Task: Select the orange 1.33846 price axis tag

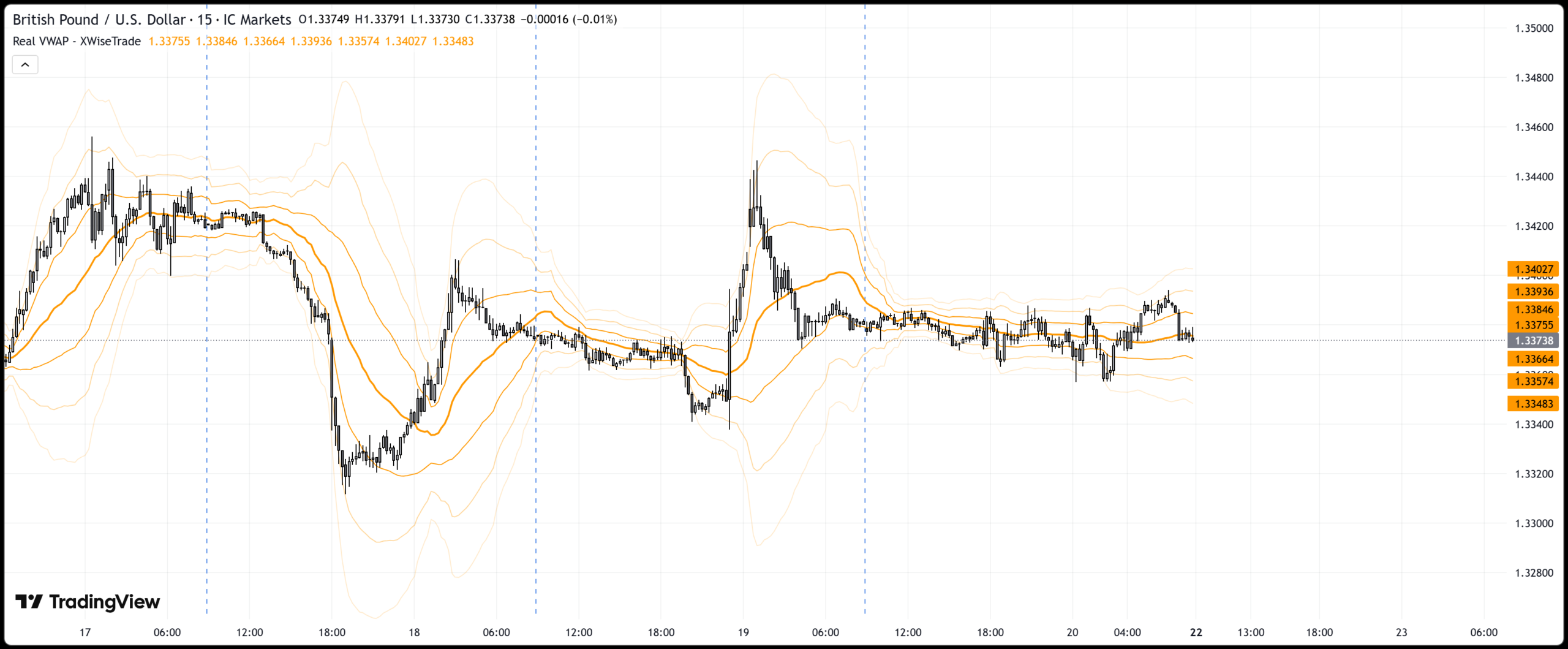Action: tap(1533, 309)
